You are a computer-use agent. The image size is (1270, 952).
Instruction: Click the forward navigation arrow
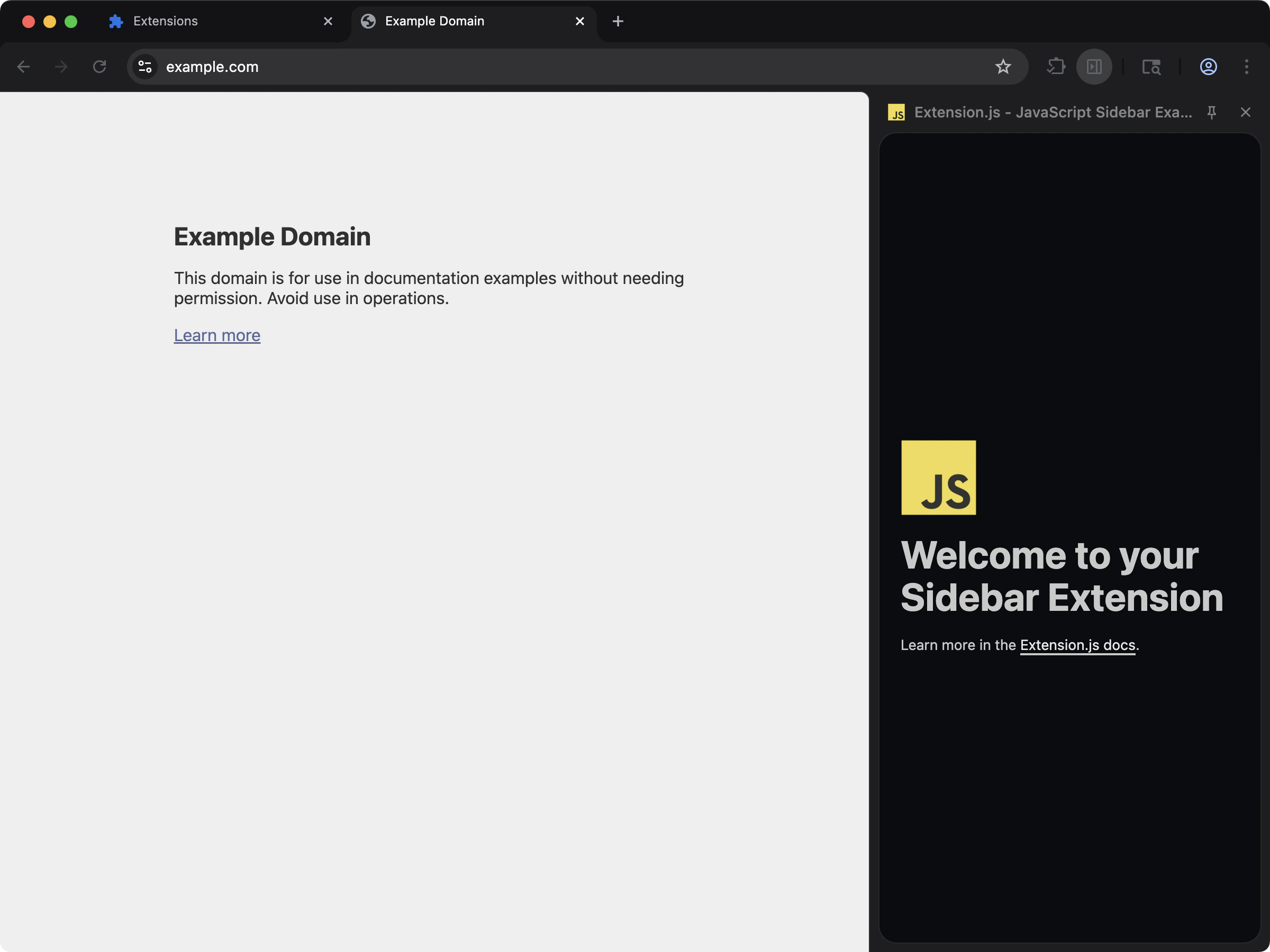point(61,67)
